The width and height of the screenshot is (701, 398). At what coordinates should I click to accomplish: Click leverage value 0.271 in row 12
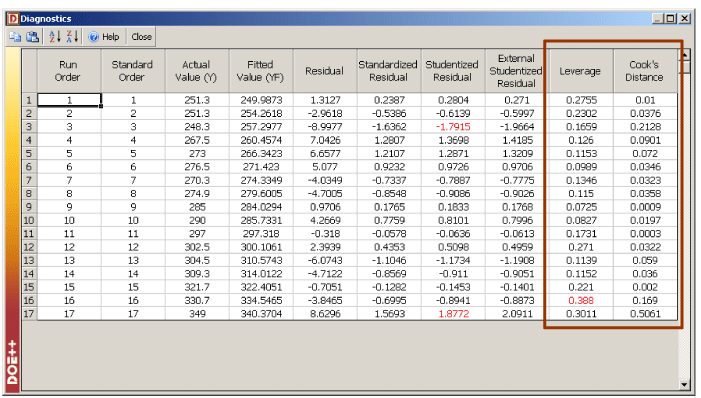tap(581, 247)
